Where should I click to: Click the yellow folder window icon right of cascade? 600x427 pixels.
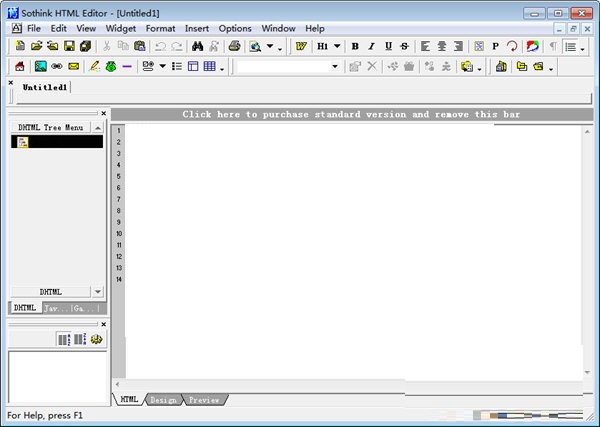pyautogui.click(x=538, y=67)
